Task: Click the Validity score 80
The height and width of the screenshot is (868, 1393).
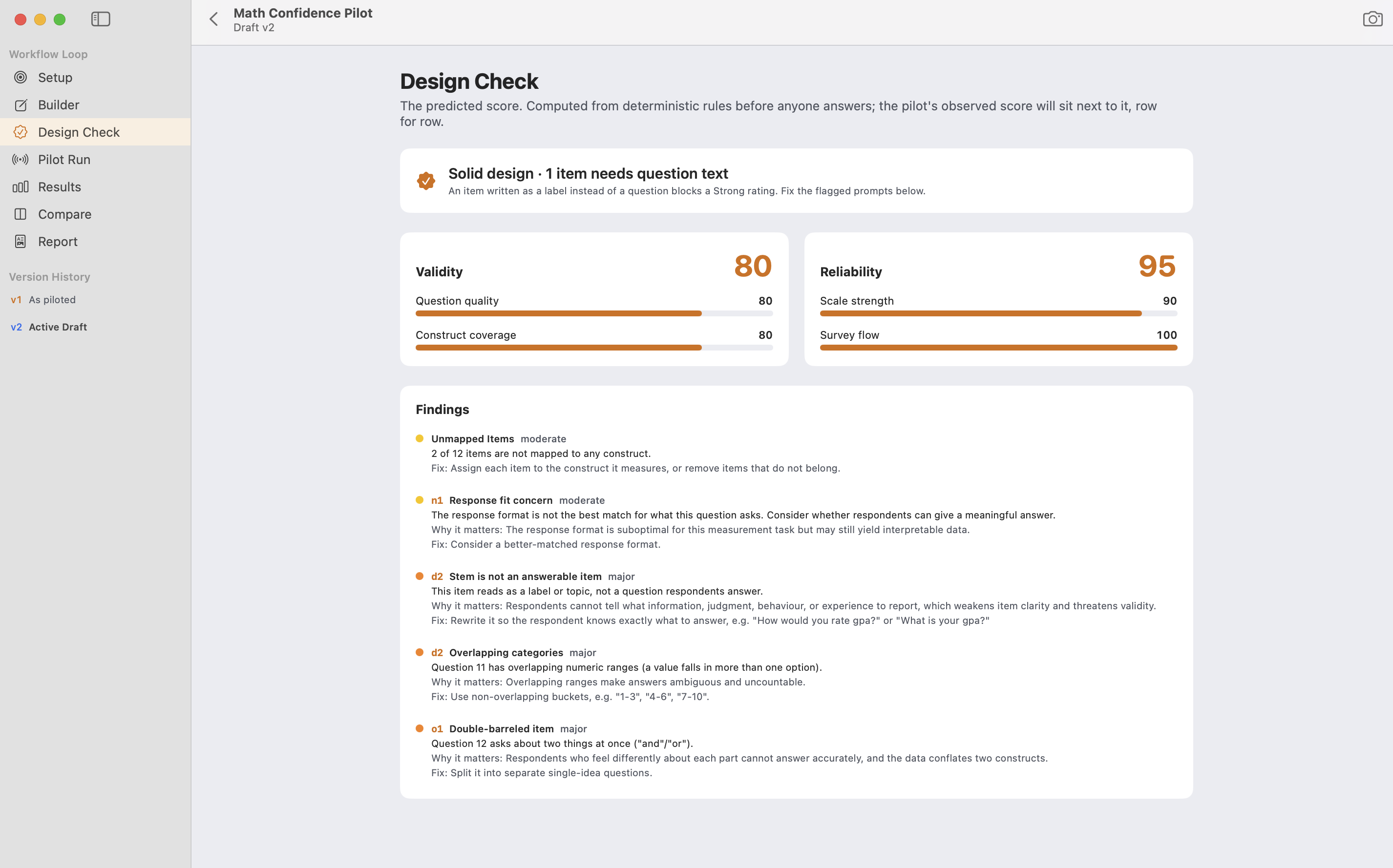Action: tap(753, 266)
